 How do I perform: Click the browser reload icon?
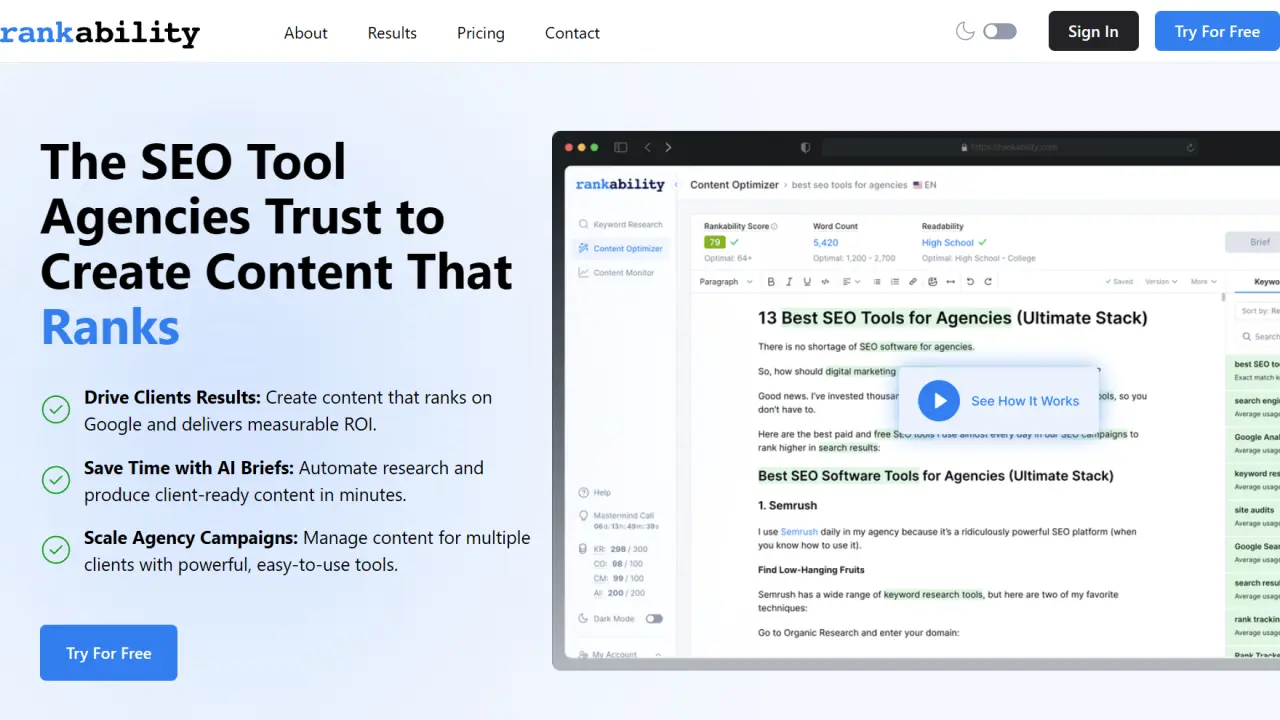click(x=1190, y=147)
